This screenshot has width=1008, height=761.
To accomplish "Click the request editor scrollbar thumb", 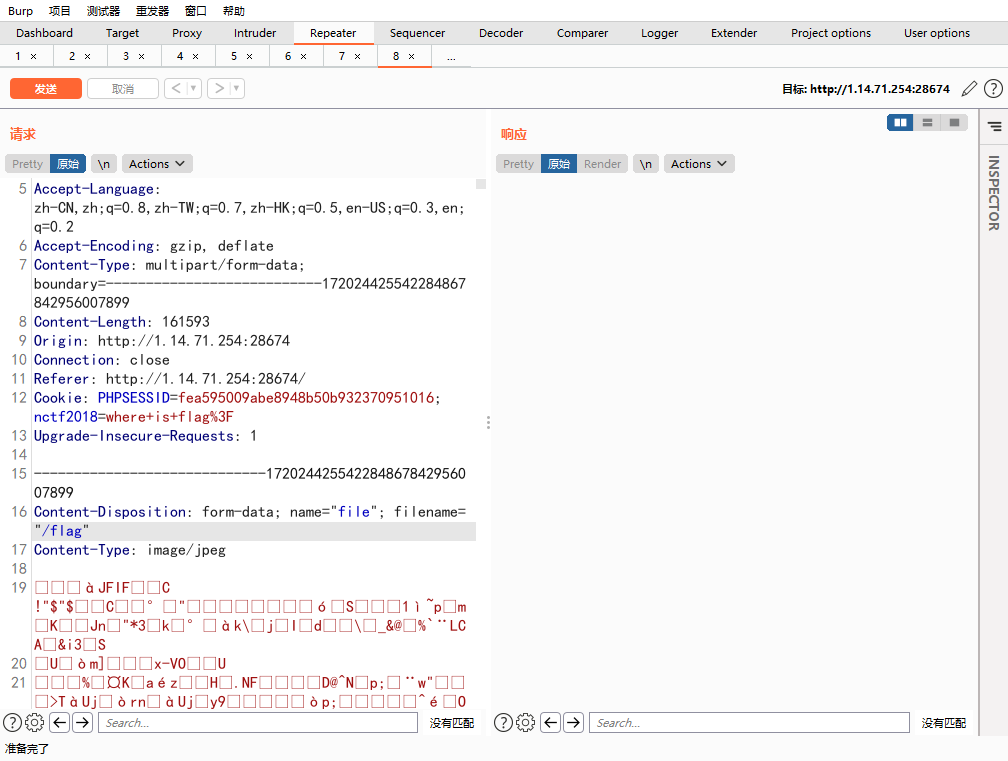I will click(x=481, y=184).
